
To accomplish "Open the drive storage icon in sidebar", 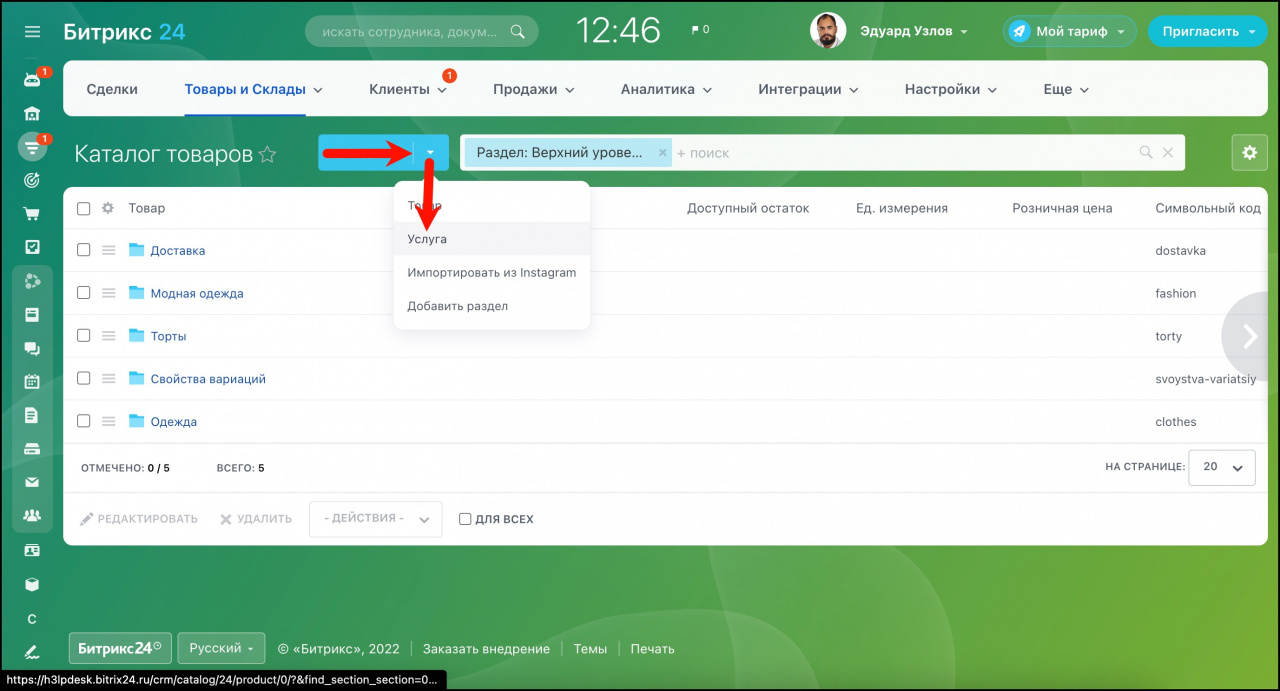I will click(32, 448).
